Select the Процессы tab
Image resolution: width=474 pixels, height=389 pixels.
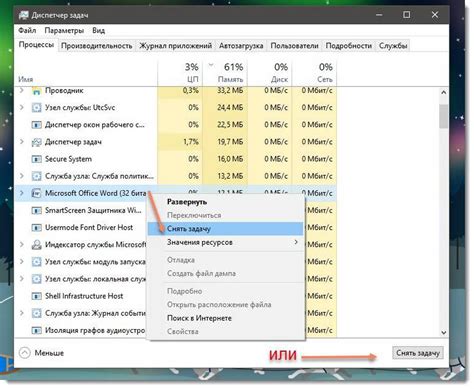tap(36, 45)
